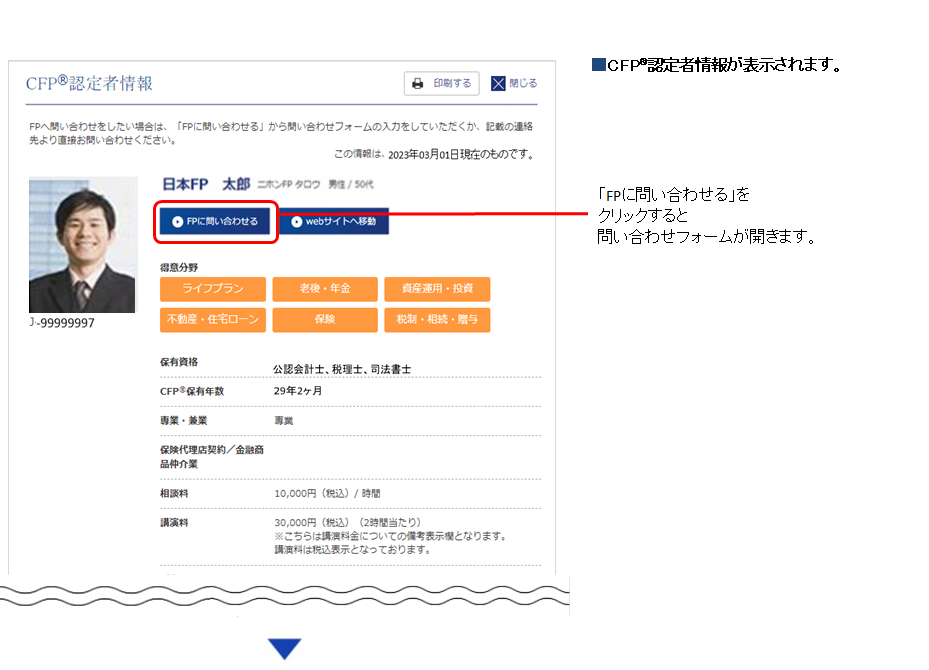This screenshot has width=929, height=670.
Task: Choose the 不動産・住宅ローン tag
Action: click(213, 320)
